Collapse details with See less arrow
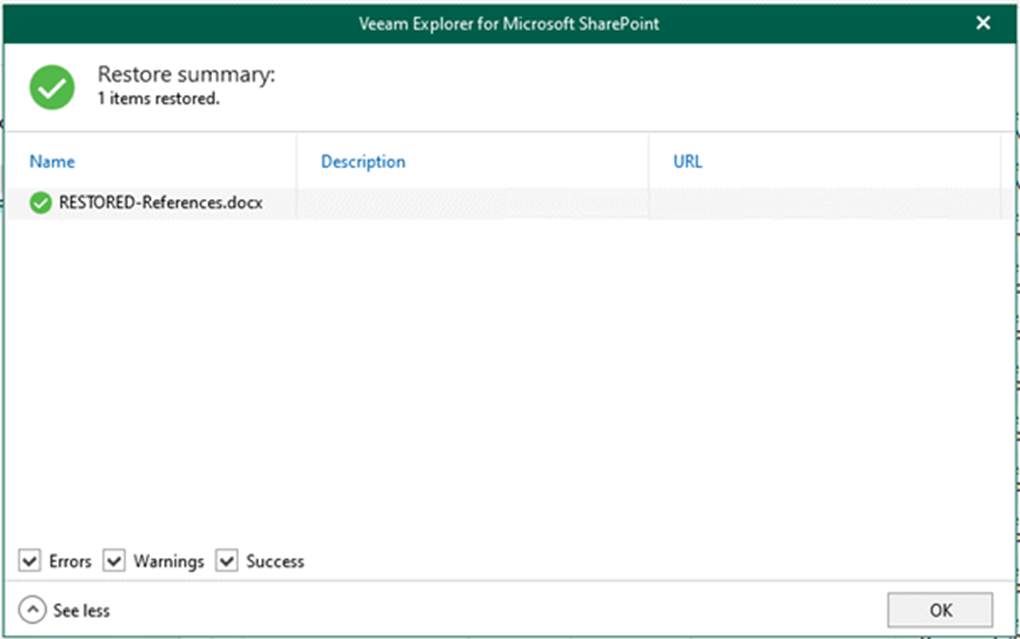Viewport: 1020px width, 639px height. 33,610
